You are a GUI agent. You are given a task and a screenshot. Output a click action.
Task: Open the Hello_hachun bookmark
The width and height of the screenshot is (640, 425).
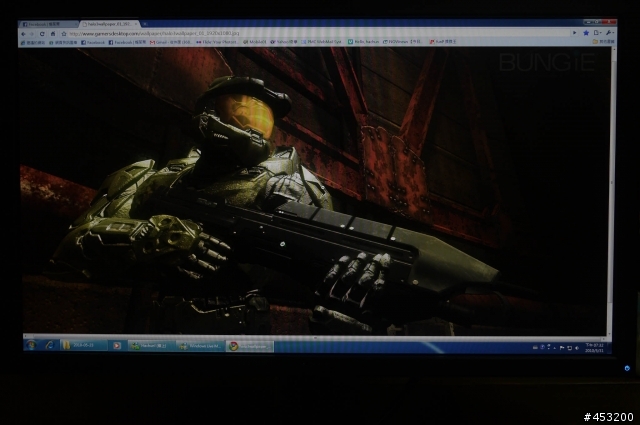pos(363,42)
